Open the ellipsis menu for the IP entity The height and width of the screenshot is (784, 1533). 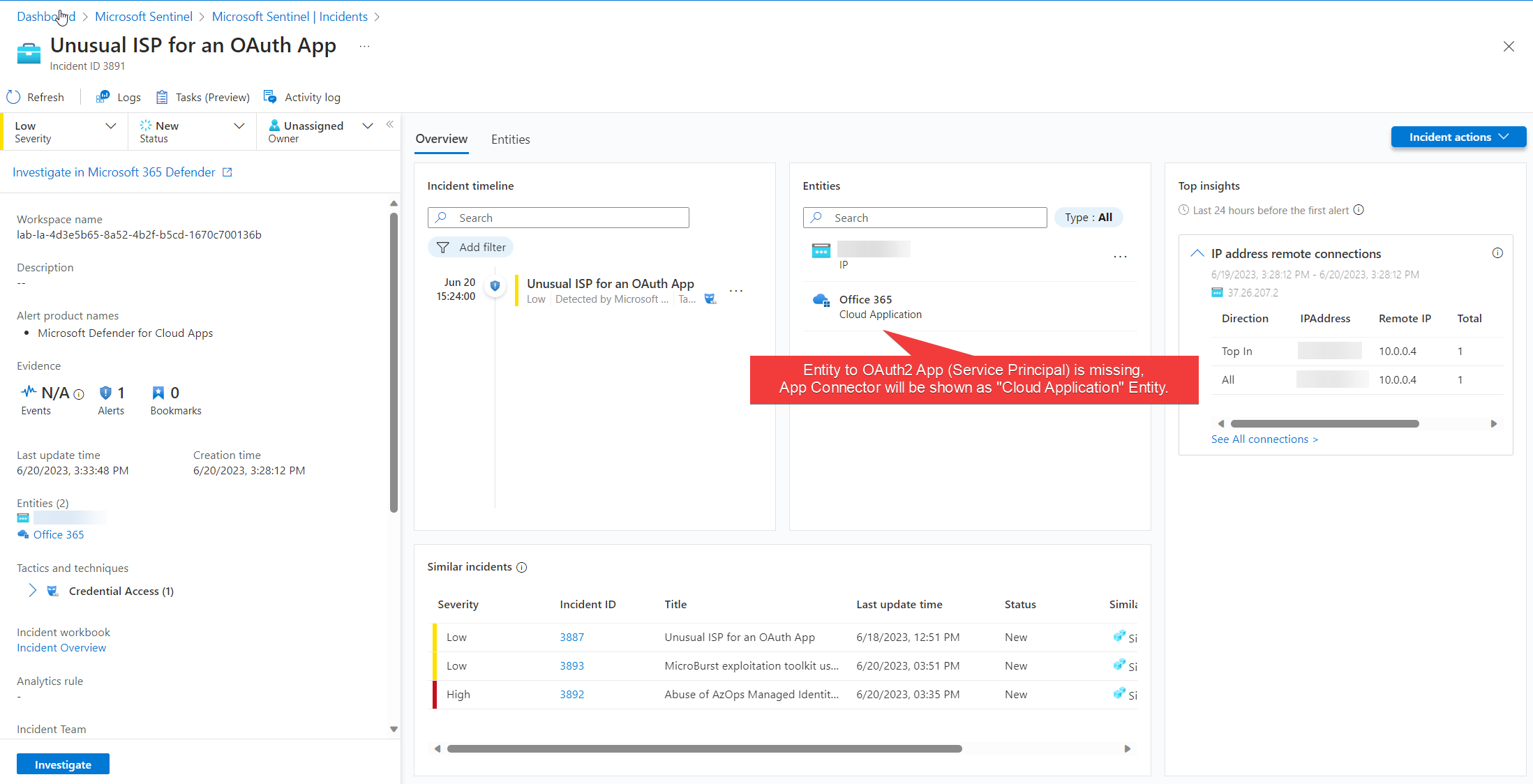(x=1120, y=257)
